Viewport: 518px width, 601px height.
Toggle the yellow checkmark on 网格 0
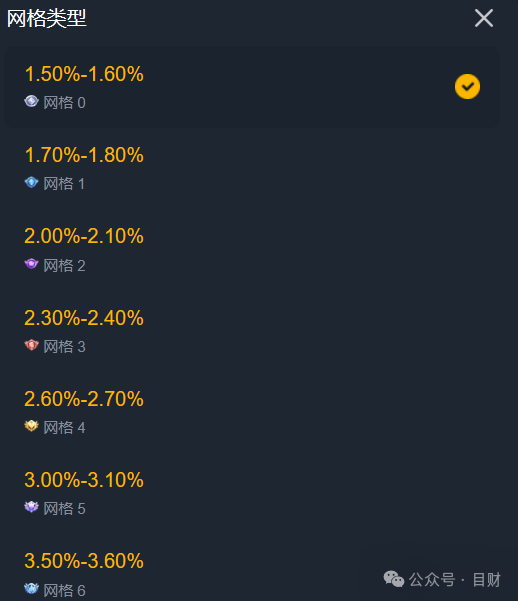[x=467, y=87]
